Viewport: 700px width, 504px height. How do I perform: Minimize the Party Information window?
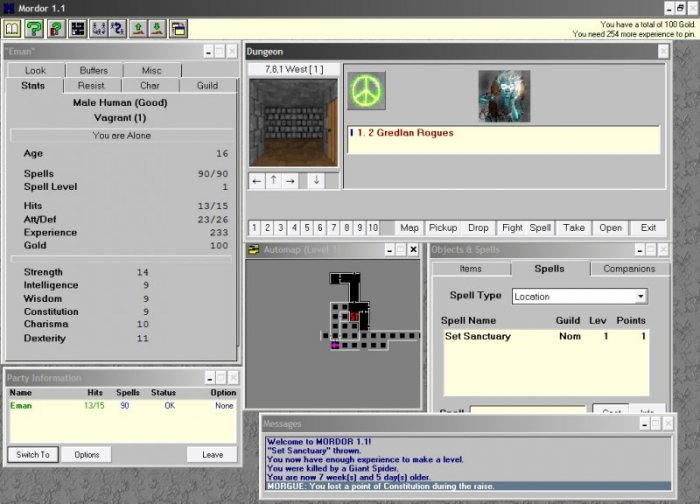tap(209, 378)
